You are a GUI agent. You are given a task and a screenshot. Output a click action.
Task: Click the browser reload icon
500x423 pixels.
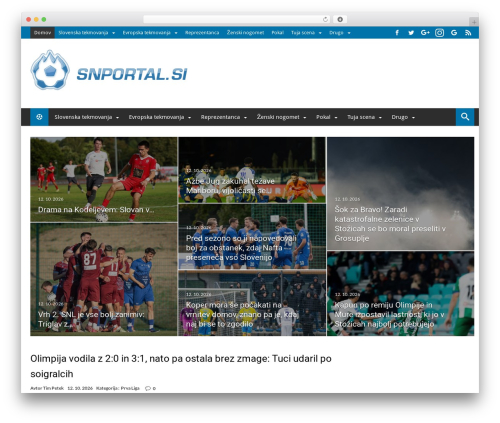[325, 19]
